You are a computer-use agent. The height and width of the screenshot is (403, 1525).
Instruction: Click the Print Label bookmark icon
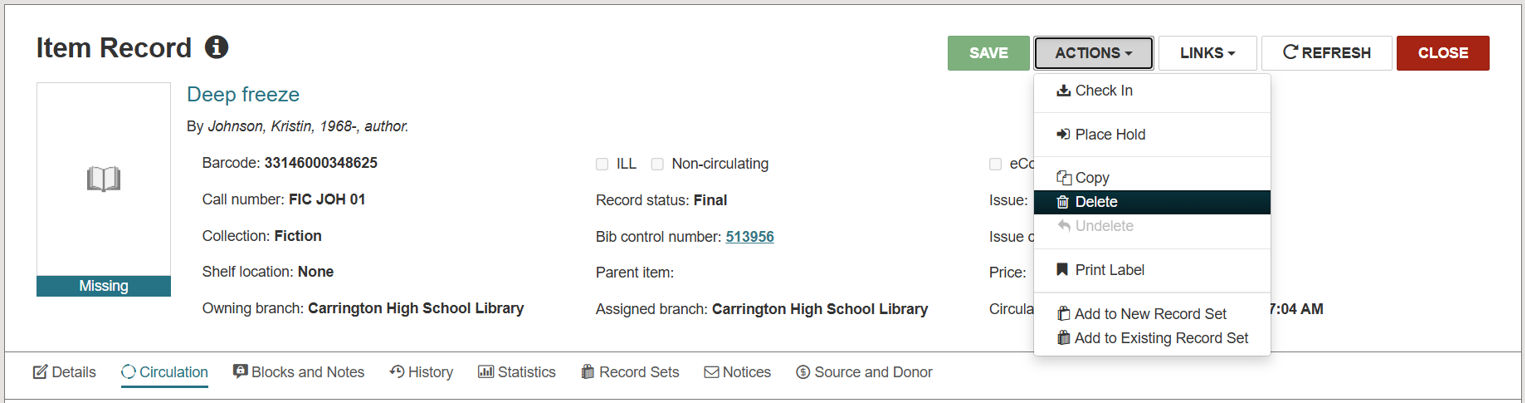(x=1063, y=270)
